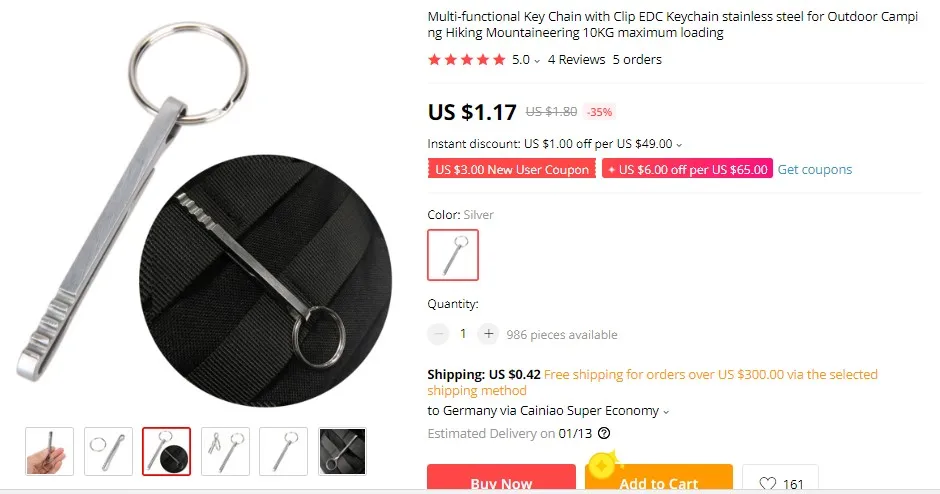The width and height of the screenshot is (940, 494).
Task: Click the estimated delivery help question mark icon
Action: [x=604, y=433]
